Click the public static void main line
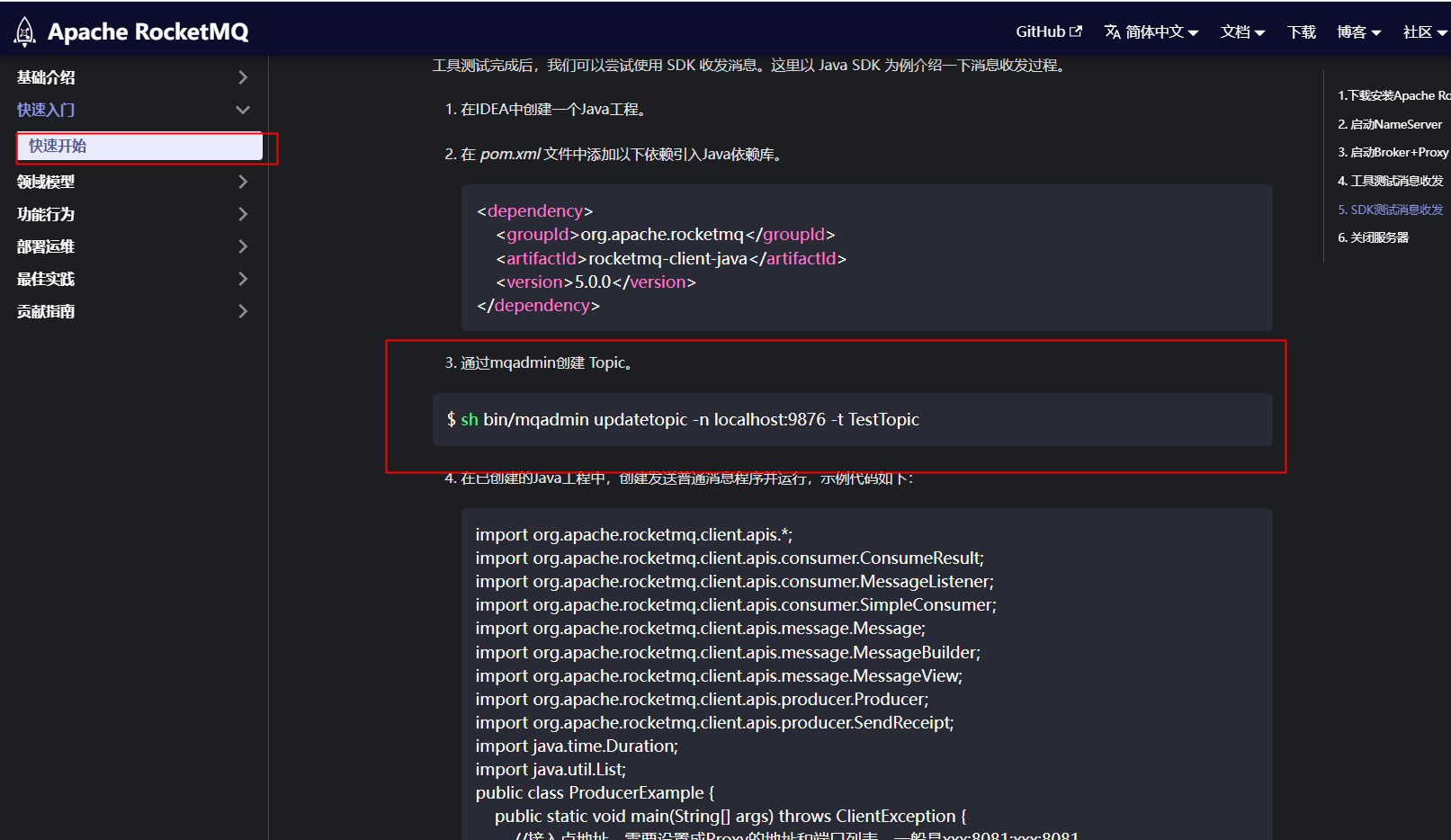Image resolution: width=1451 pixels, height=840 pixels. tap(730, 816)
